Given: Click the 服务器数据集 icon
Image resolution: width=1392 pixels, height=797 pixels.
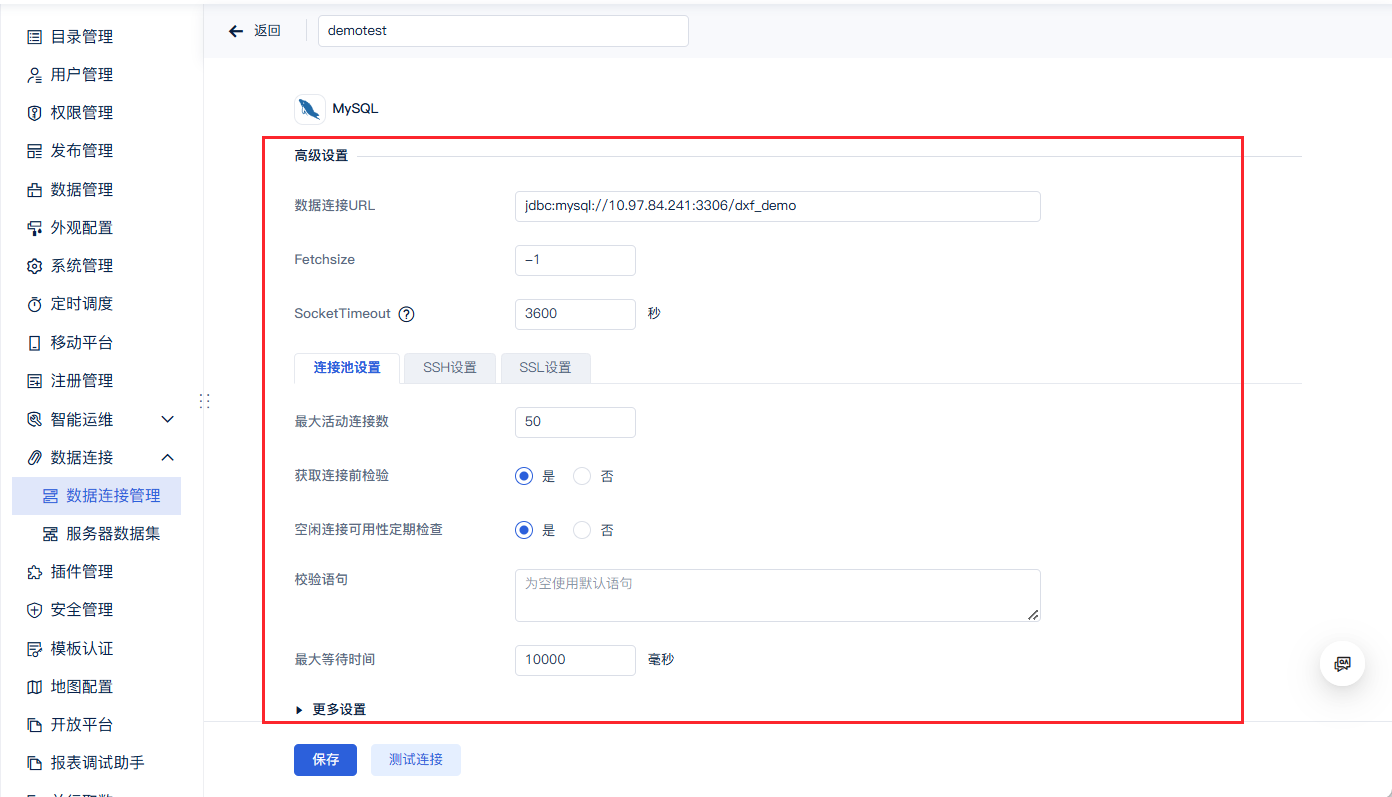Looking at the screenshot, I should [50, 534].
